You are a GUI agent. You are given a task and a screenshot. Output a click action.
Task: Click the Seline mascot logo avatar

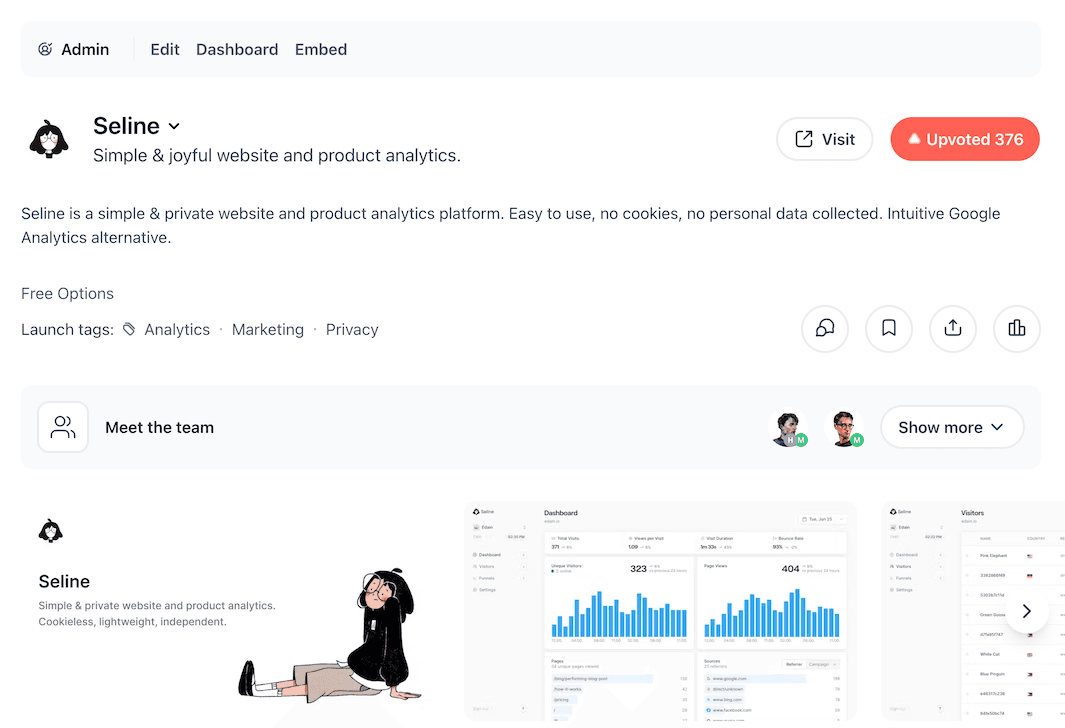(49, 139)
